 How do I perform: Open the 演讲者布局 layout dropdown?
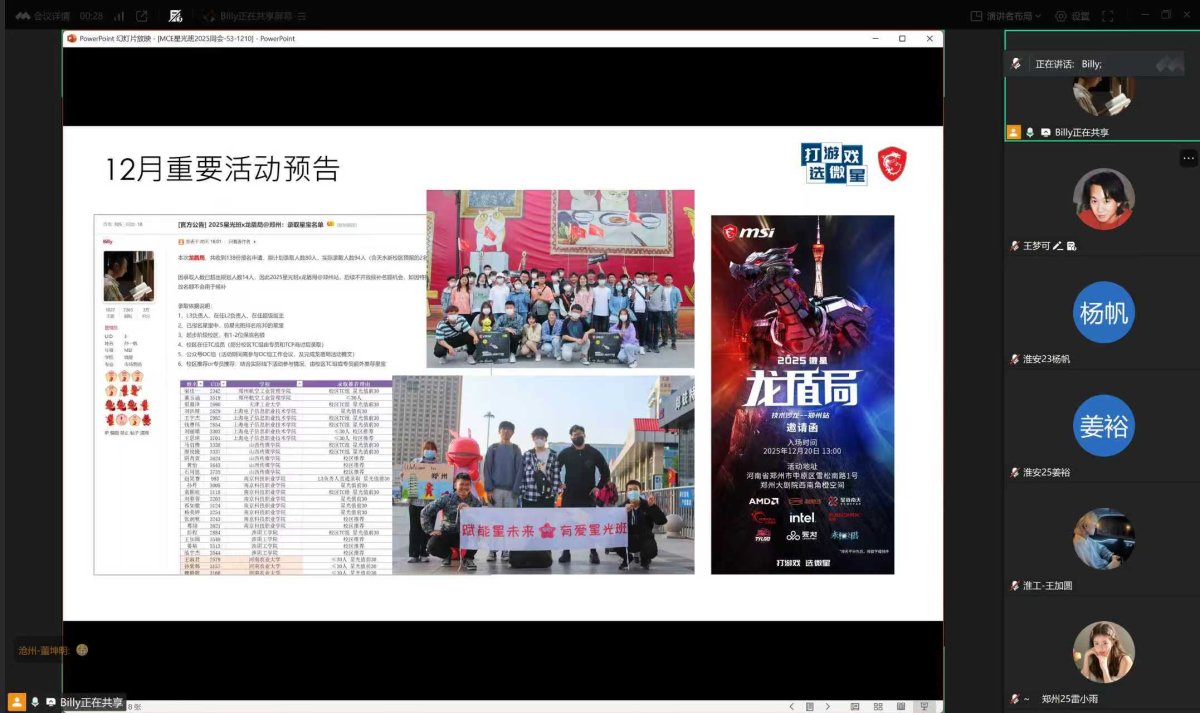tap(1006, 16)
